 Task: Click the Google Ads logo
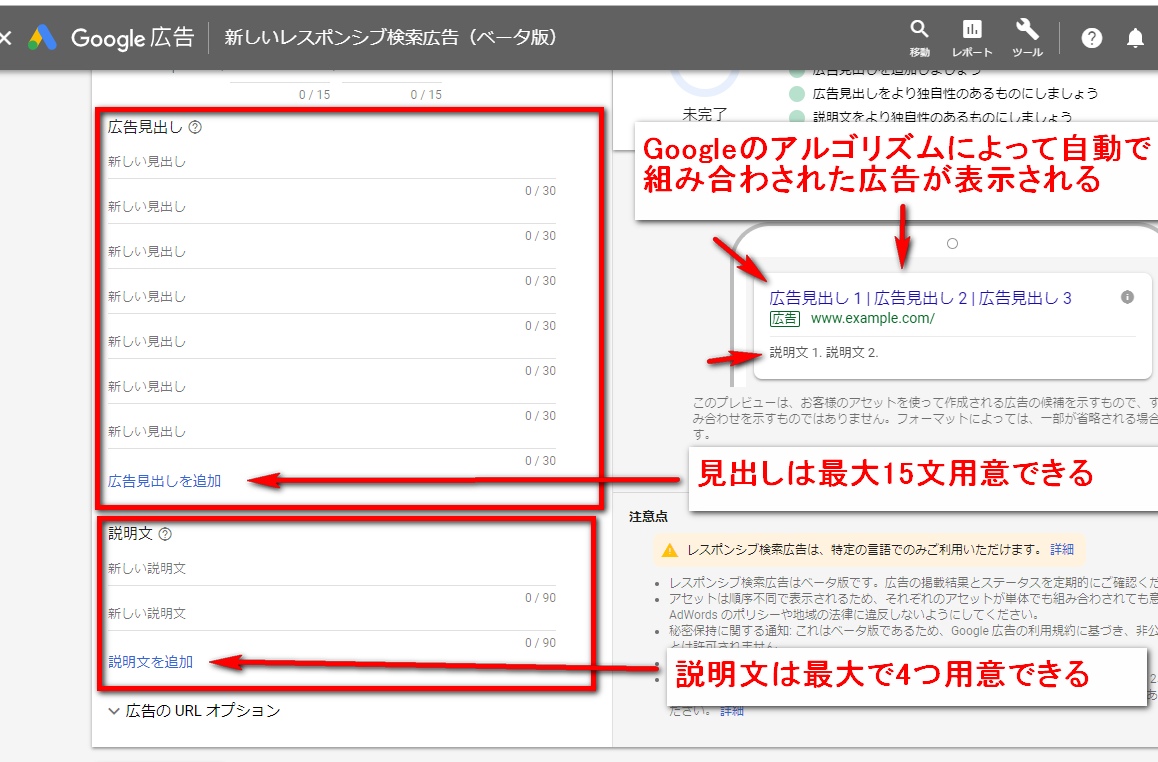(42, 38)
